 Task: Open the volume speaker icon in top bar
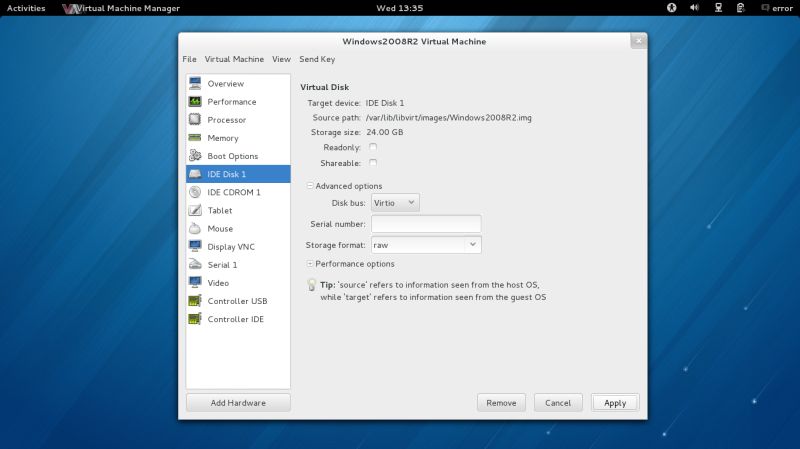coord(694,8)
